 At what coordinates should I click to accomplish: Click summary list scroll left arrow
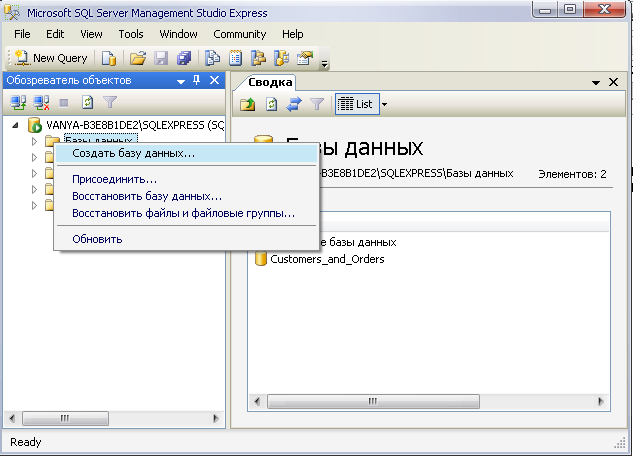click(257, 402)
